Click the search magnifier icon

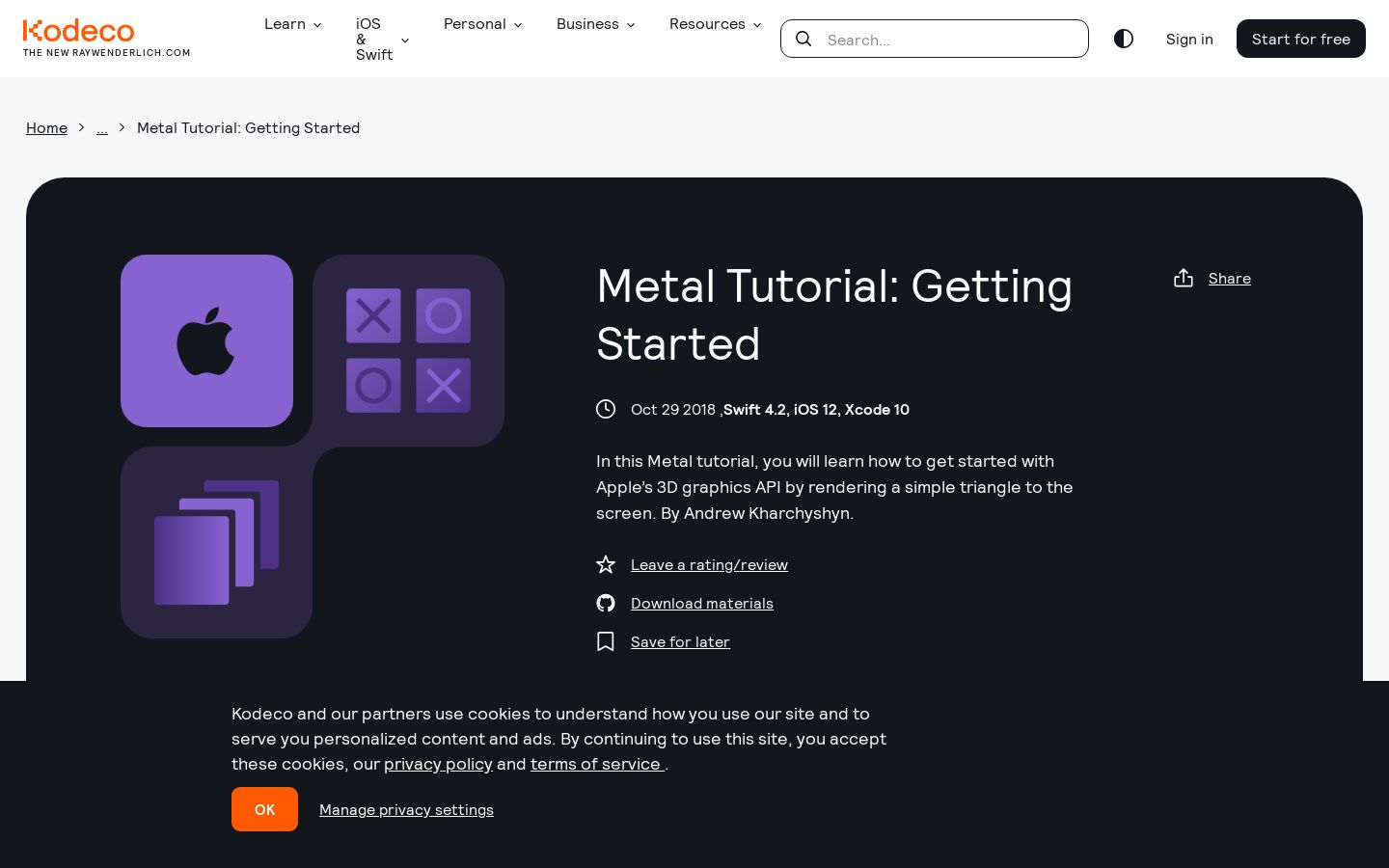coord(803,39)
